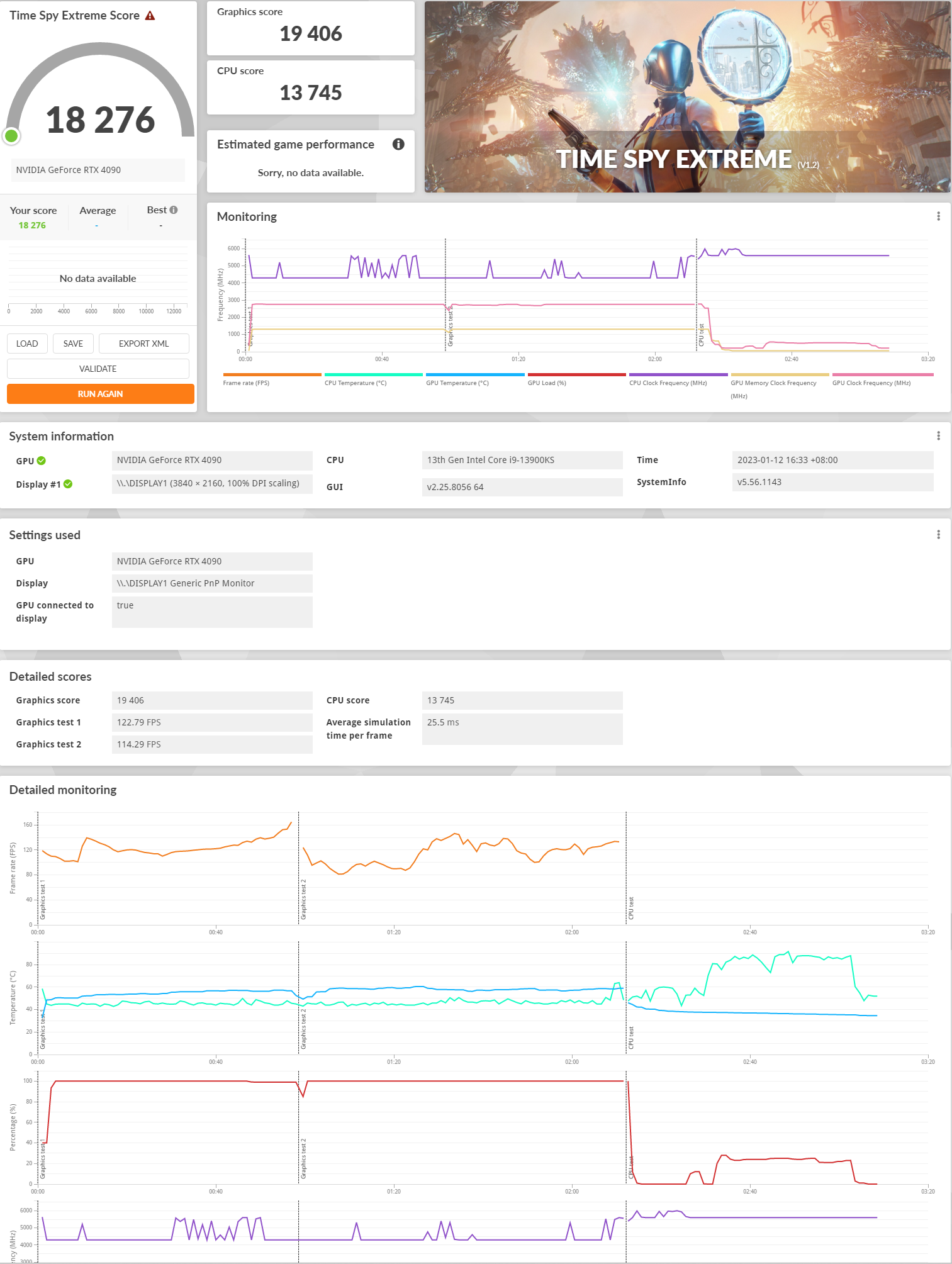Click the Graphics test 2 marker in Monitoring chart

[x=451, y=325]
